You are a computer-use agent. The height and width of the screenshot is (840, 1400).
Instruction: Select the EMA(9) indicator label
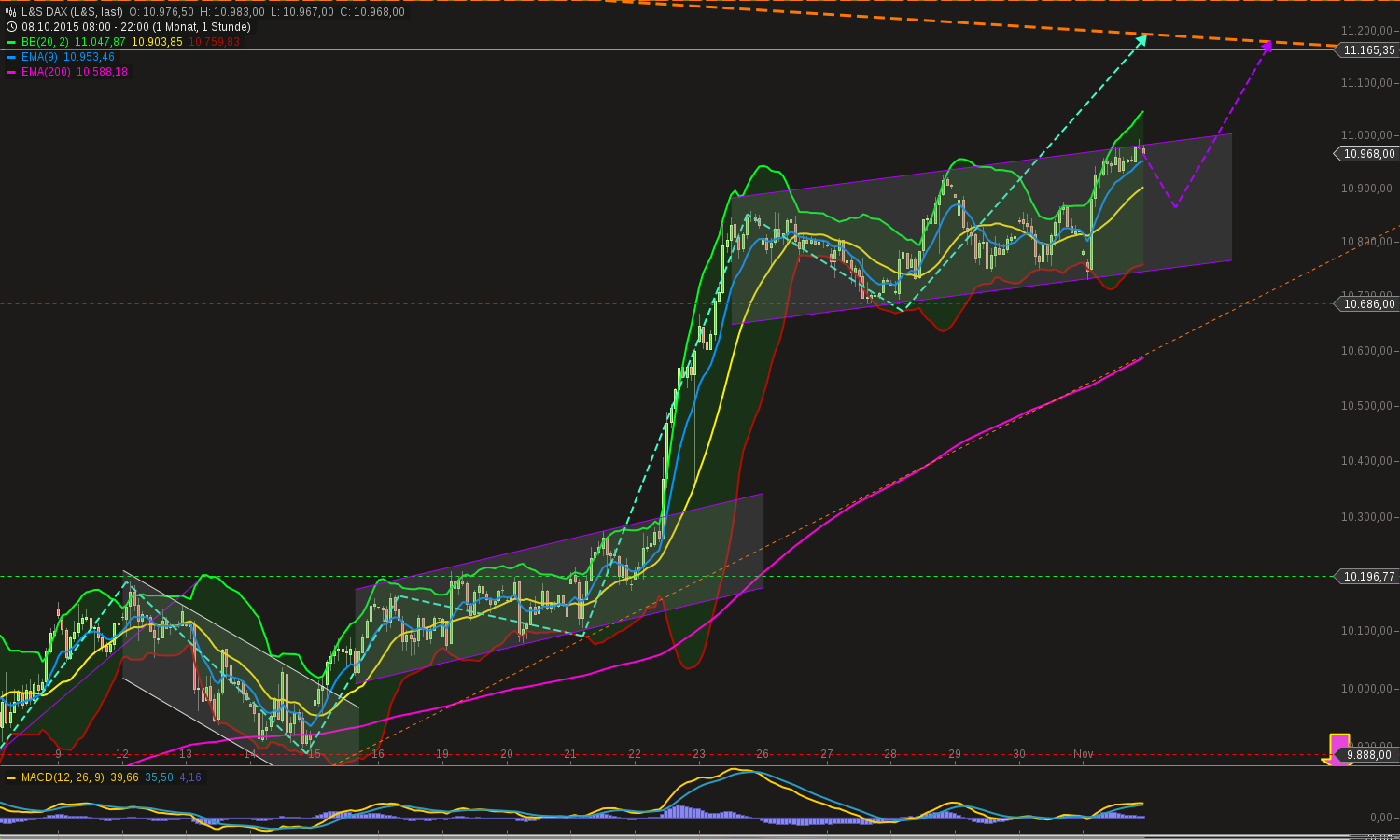[x=39, y=57]
